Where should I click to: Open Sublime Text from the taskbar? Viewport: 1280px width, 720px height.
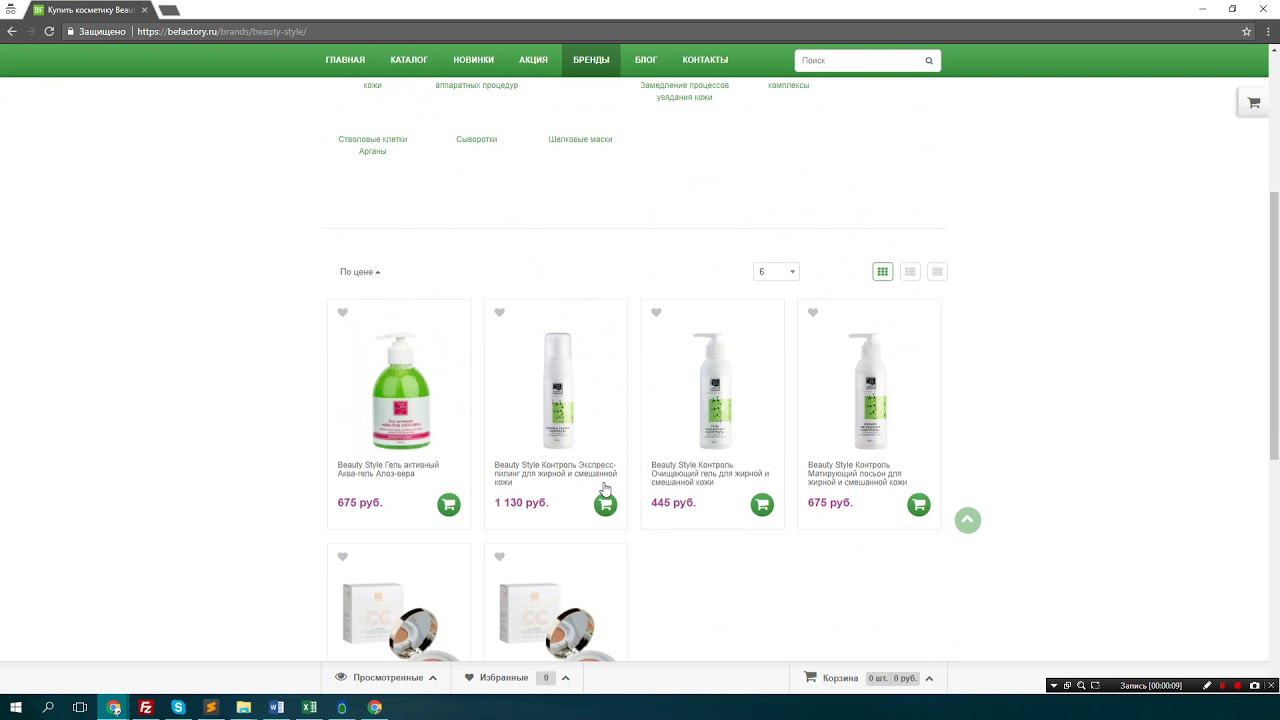point(211,707)
